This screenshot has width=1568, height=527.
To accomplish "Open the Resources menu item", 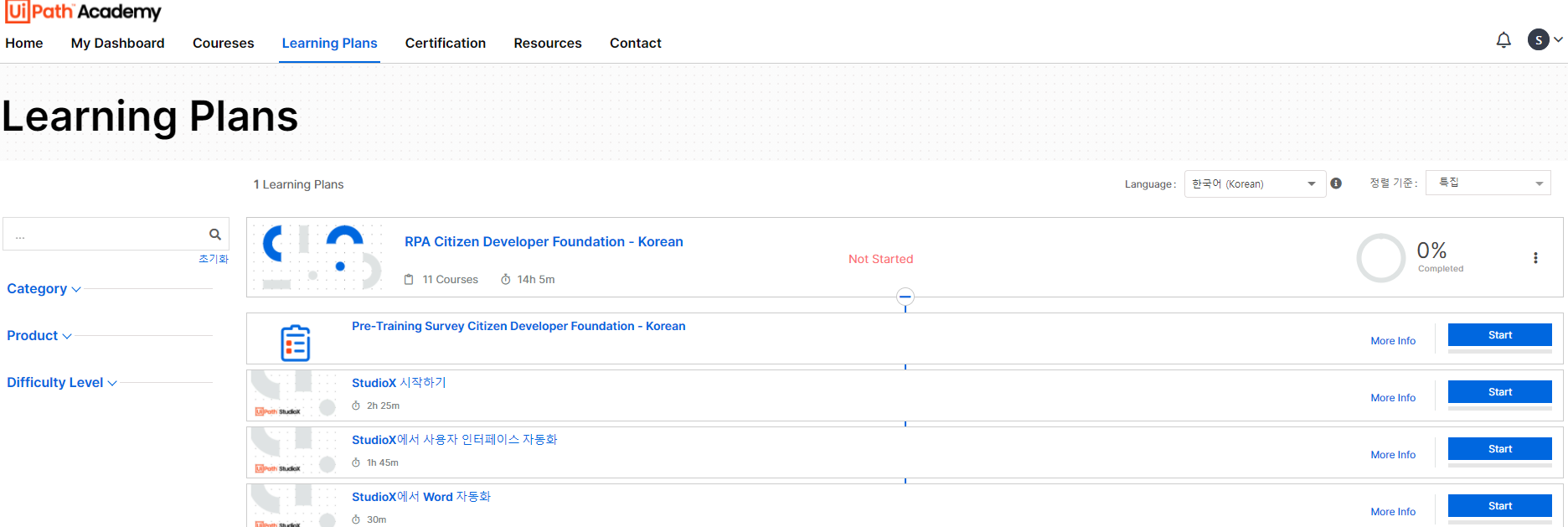I will tap(548, 43).
